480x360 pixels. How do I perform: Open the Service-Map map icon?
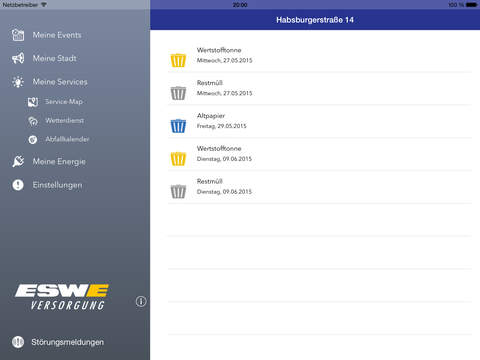[33, 102]
